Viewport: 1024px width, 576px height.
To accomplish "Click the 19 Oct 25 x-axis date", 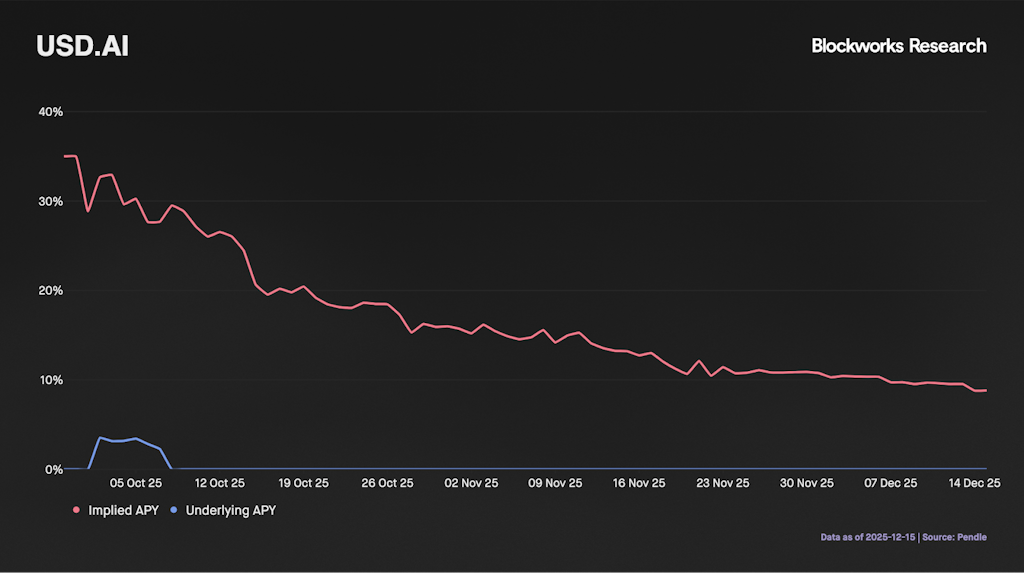I will (303, 483).
